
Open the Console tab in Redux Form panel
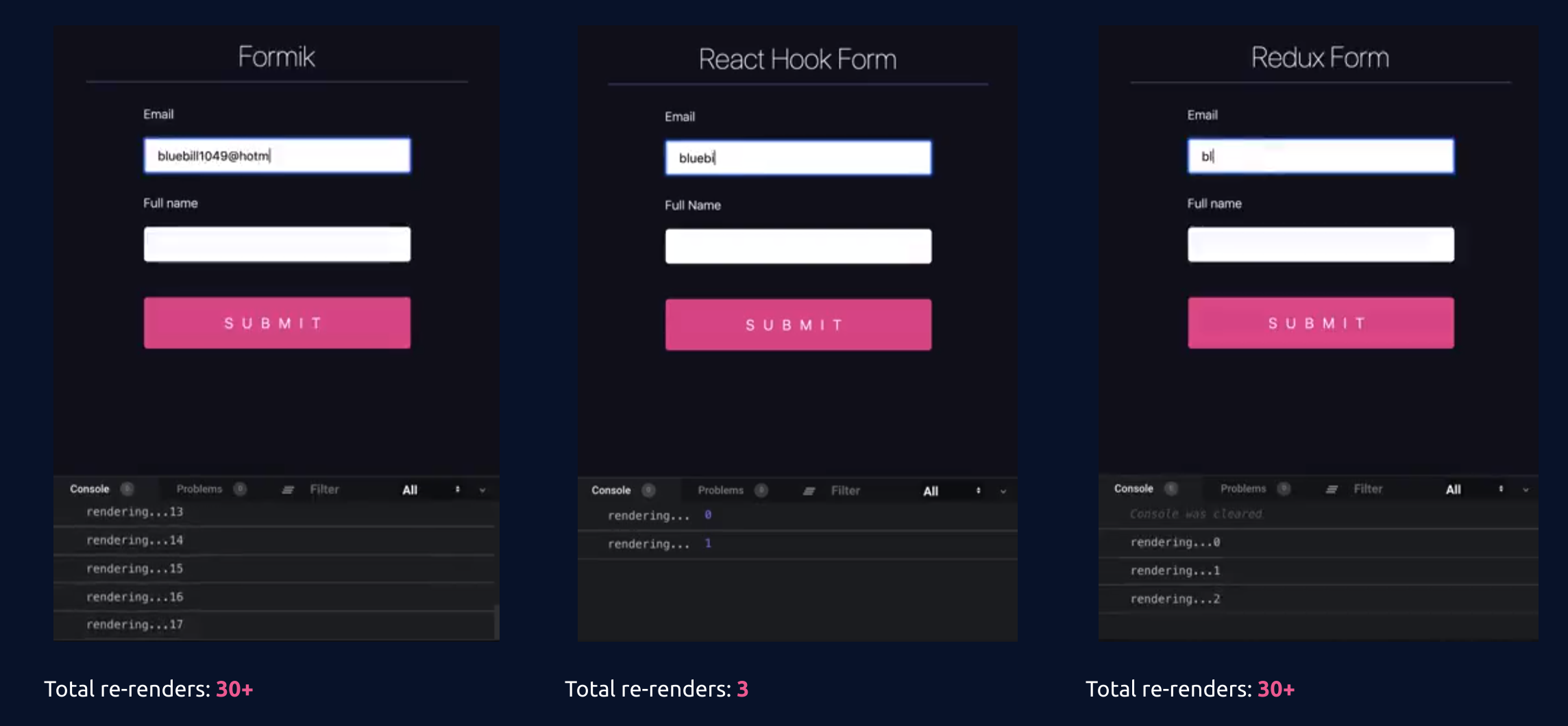pyautogui.click(x=1134, y=488)
